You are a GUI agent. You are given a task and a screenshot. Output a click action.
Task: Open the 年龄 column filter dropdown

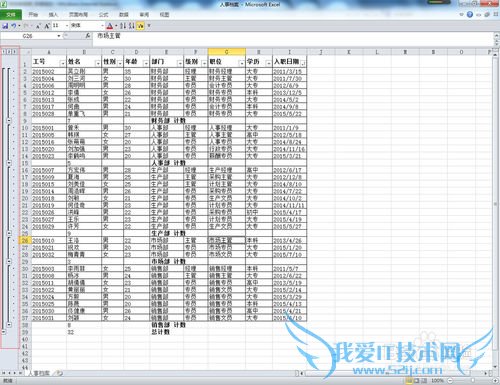click(146, 63)
